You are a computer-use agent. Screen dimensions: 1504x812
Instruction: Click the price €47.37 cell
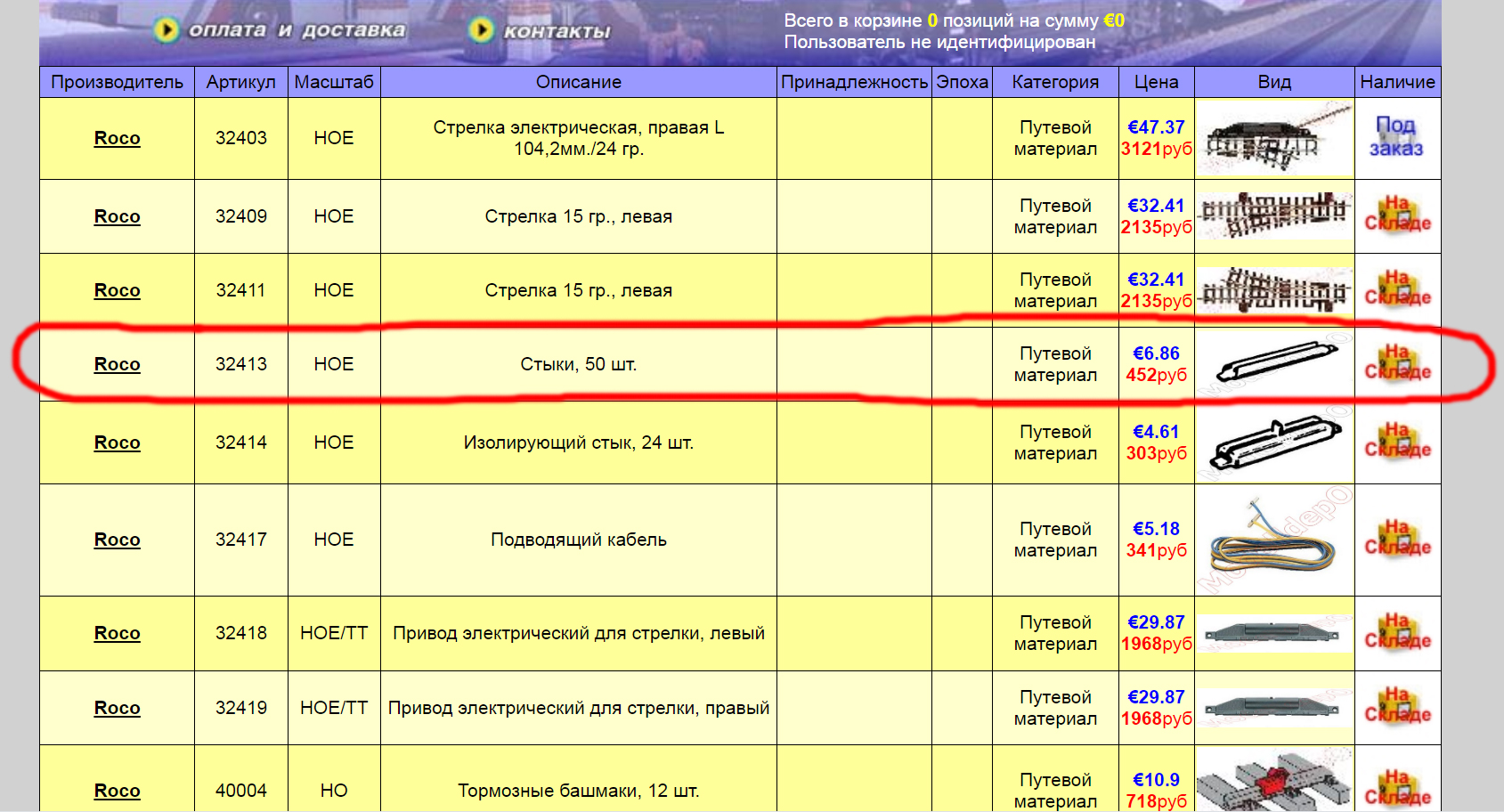[x=1156, y=138]
